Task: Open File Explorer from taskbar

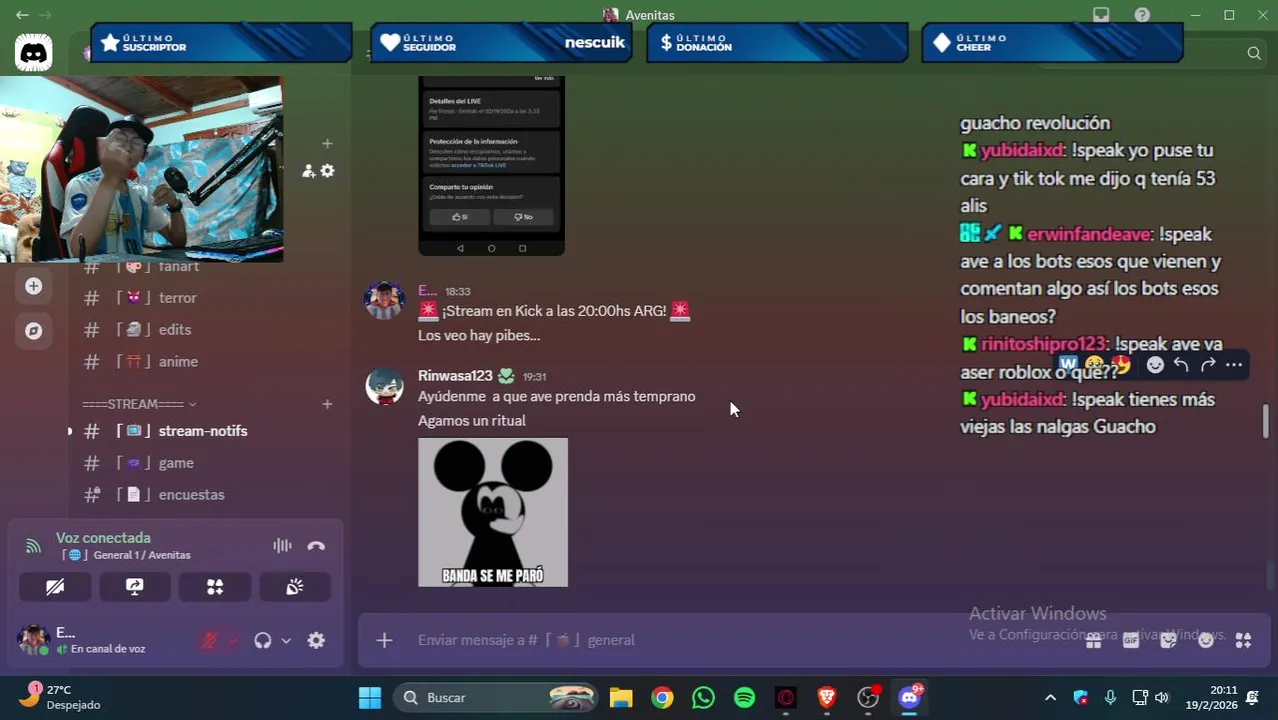Action: 621,698
